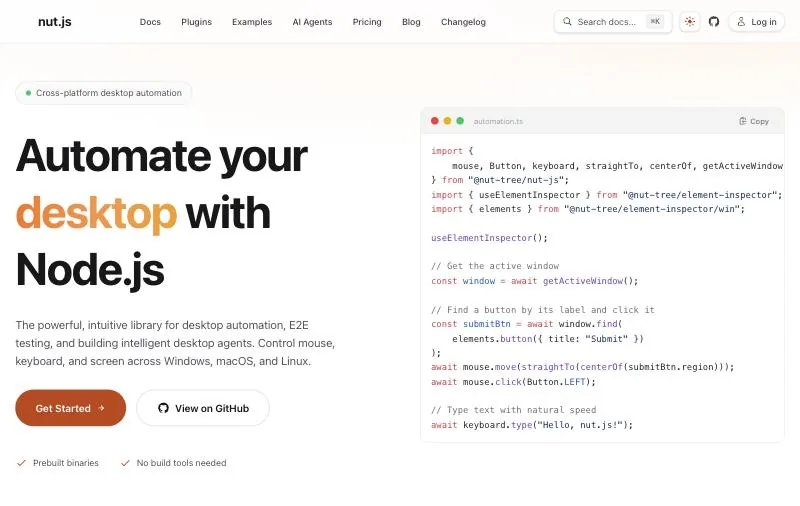Click the "Node.js" headline text

click(90, 270)
